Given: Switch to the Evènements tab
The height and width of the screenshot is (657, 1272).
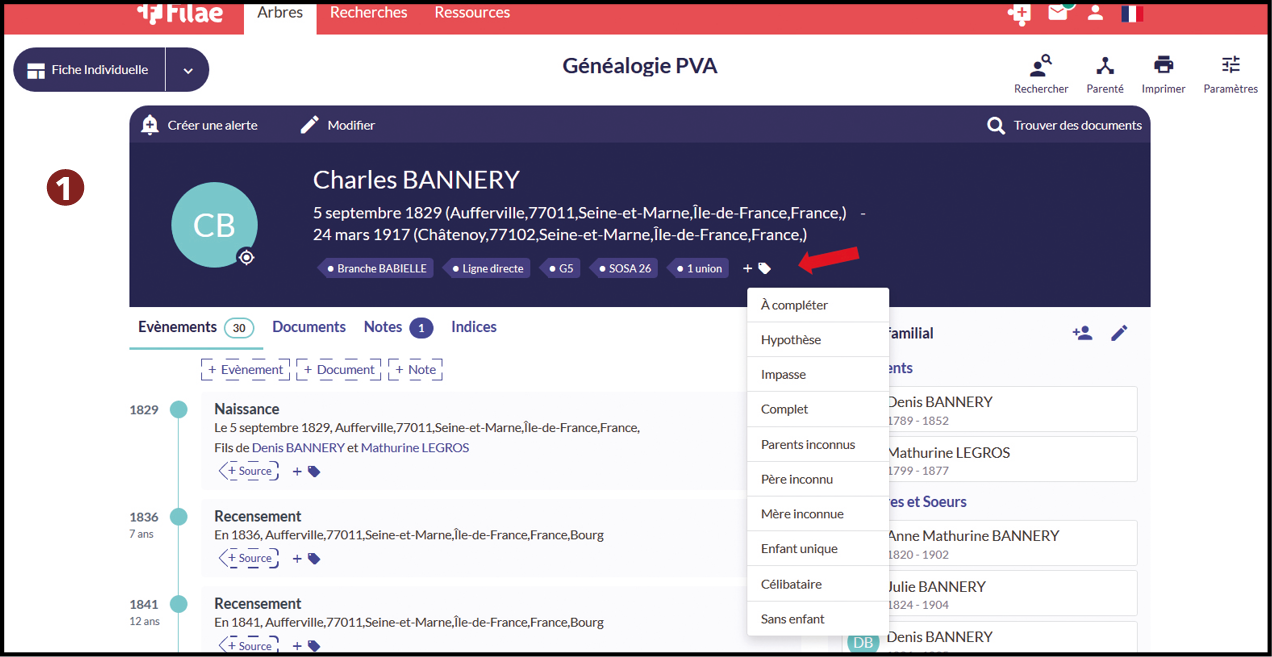Looking at the screenshot, I should (x=195, y=327).
